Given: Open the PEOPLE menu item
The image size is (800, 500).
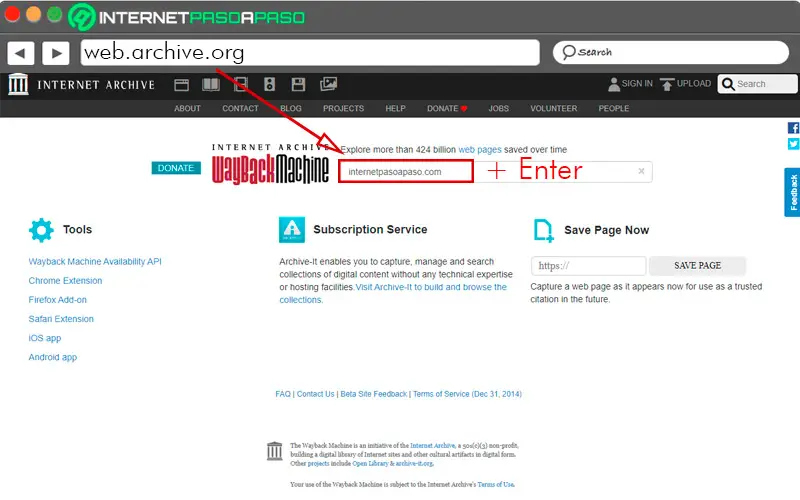Looking at the screenshot, I should [614, 109].
